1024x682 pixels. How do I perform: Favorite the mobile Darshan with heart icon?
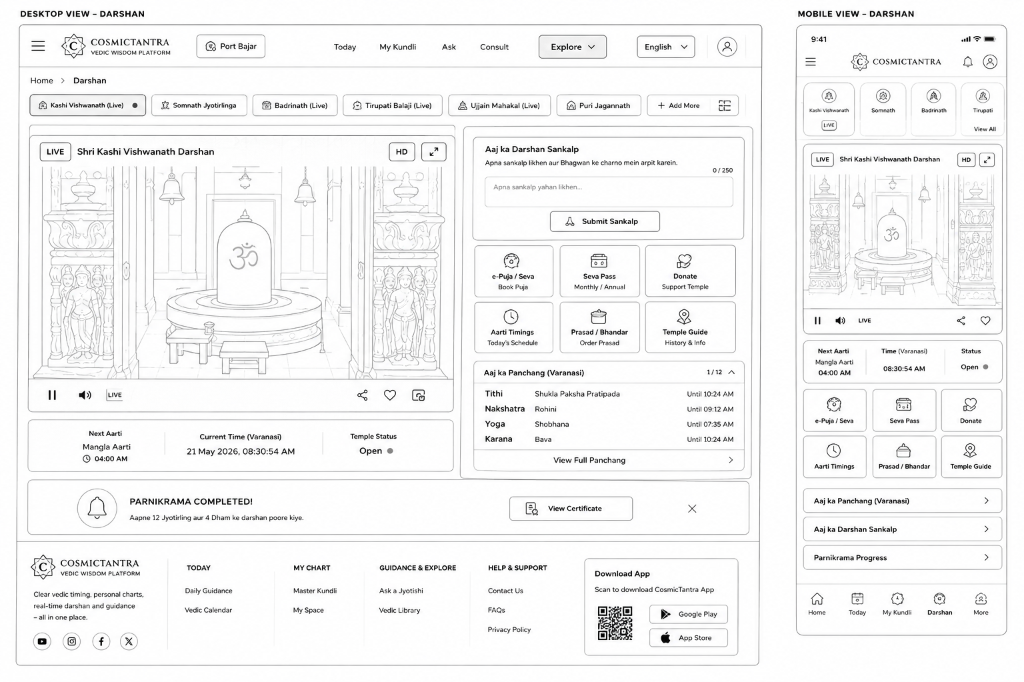(x=985, y=320)
